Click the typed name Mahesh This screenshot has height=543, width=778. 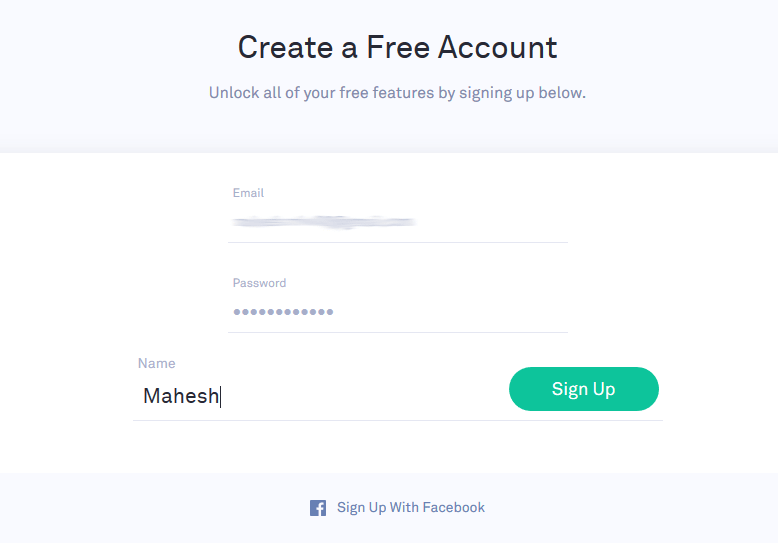[181, 396]
